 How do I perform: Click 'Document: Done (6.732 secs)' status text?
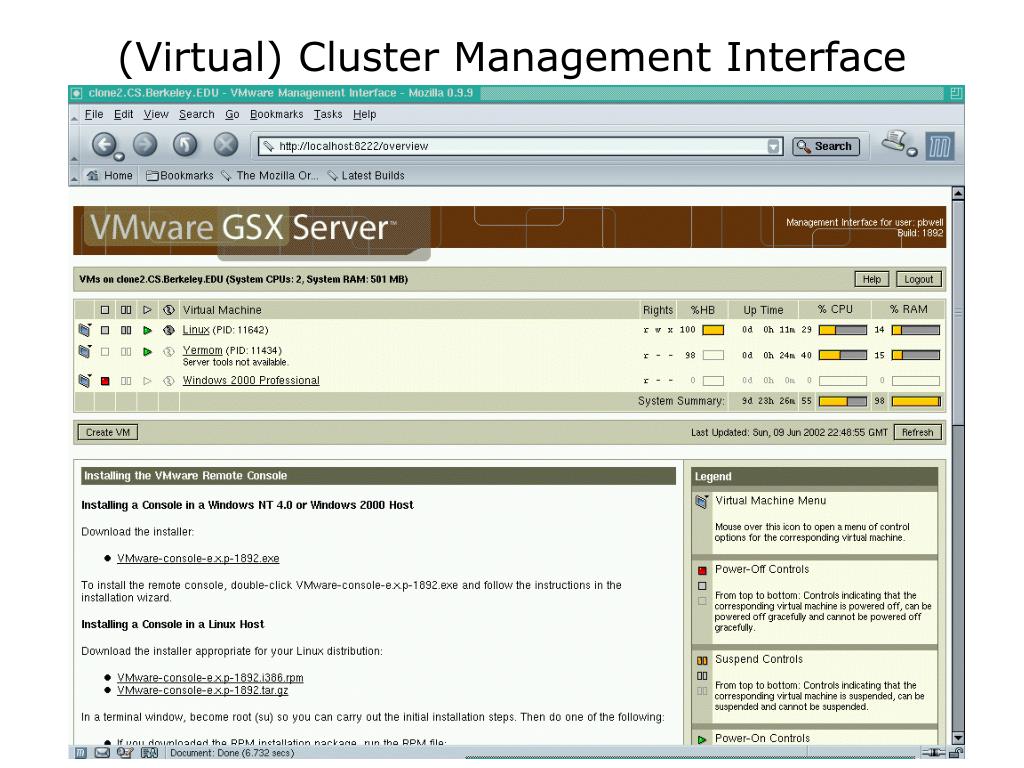232,753
